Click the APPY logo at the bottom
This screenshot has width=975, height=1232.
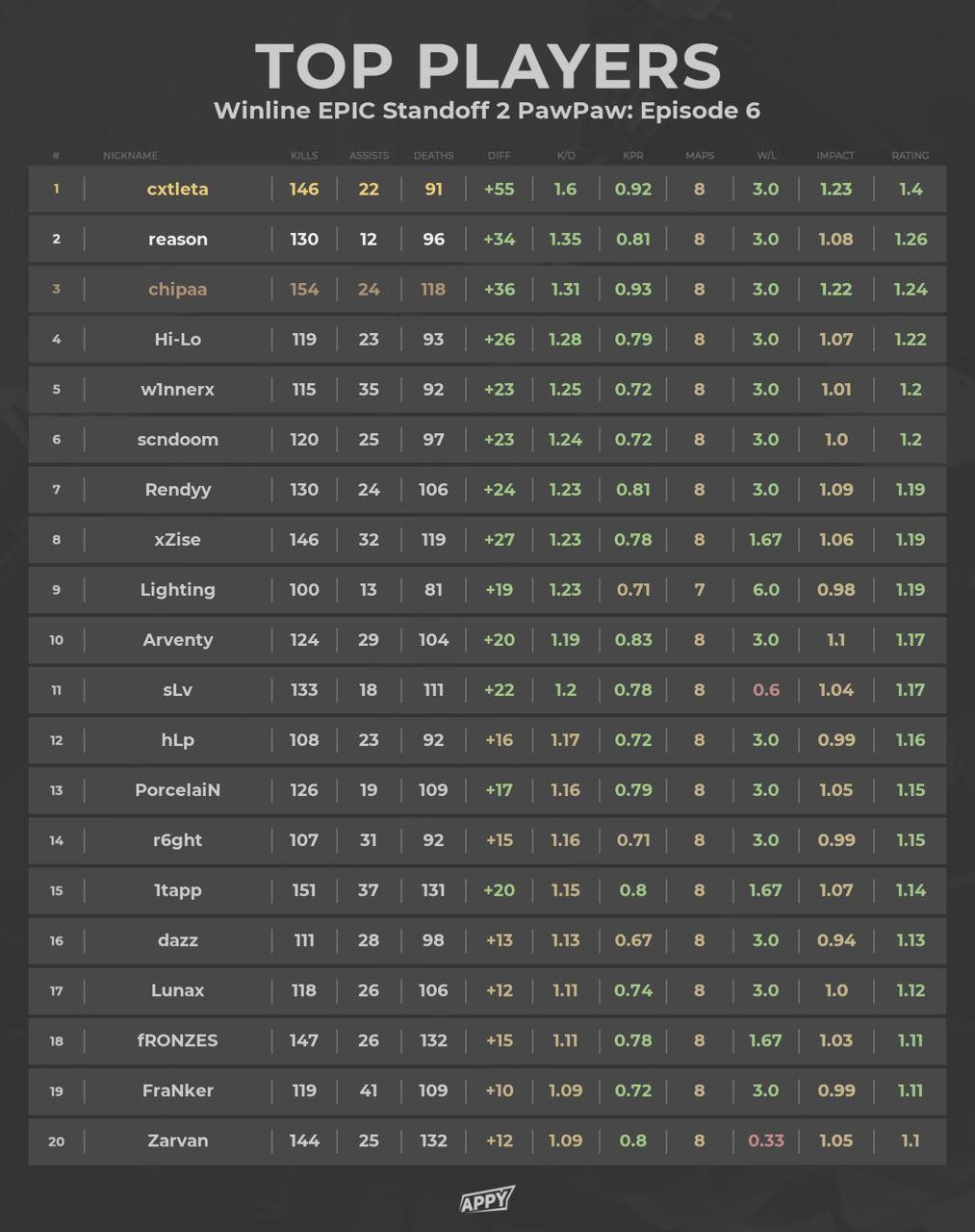click(487, 1199)
